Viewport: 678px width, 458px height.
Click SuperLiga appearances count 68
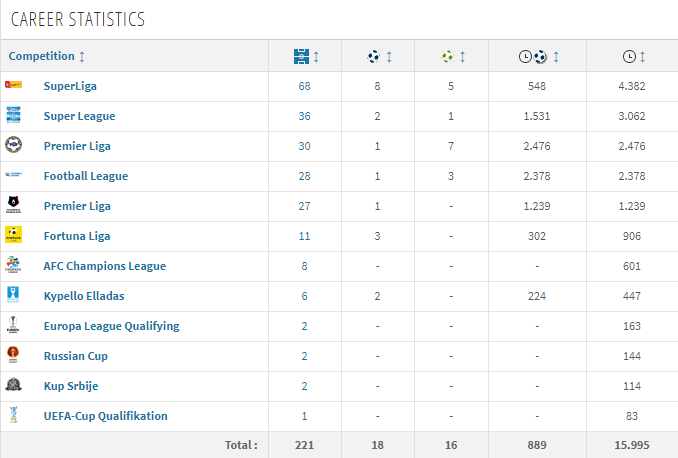(304, 86)
